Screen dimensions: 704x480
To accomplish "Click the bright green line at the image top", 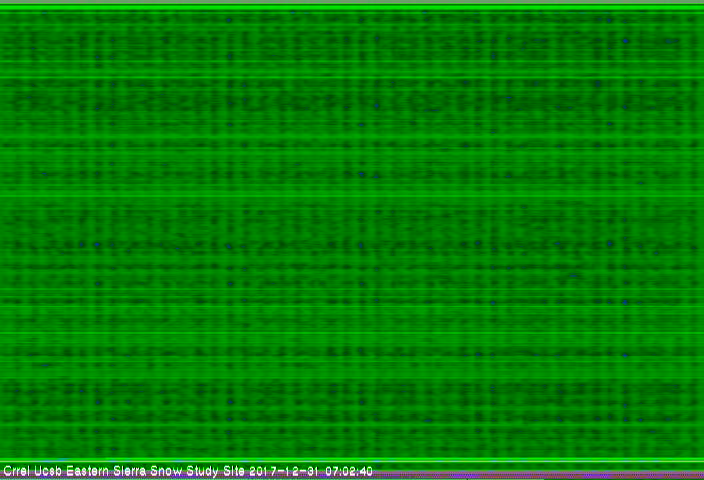I will coord(352,8).
